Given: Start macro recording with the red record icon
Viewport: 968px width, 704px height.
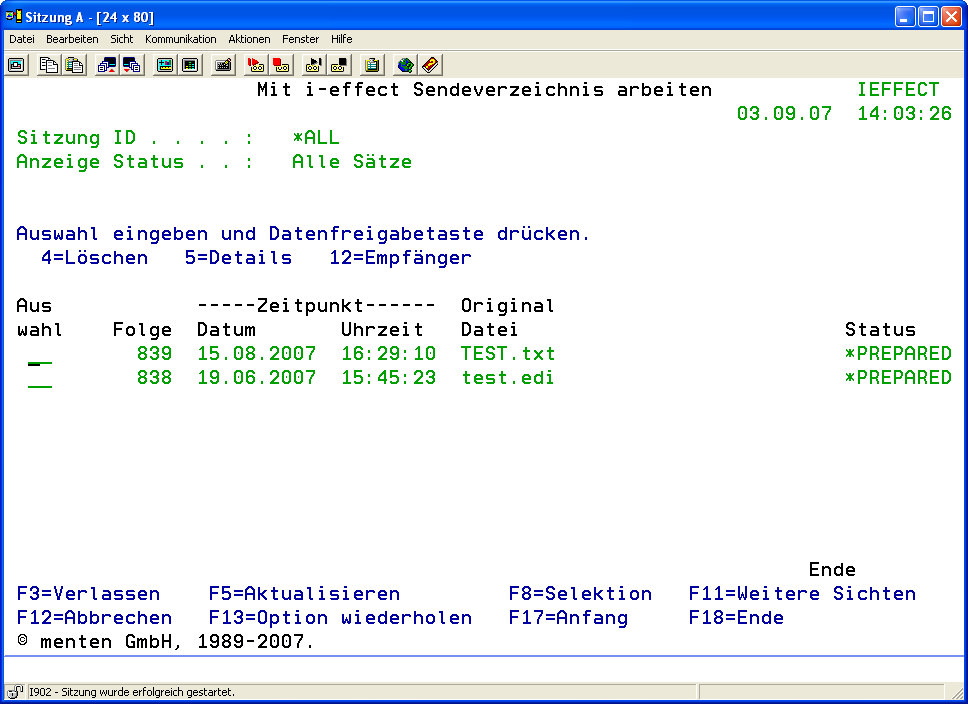Looking at the screenshot, I should 256,65.
